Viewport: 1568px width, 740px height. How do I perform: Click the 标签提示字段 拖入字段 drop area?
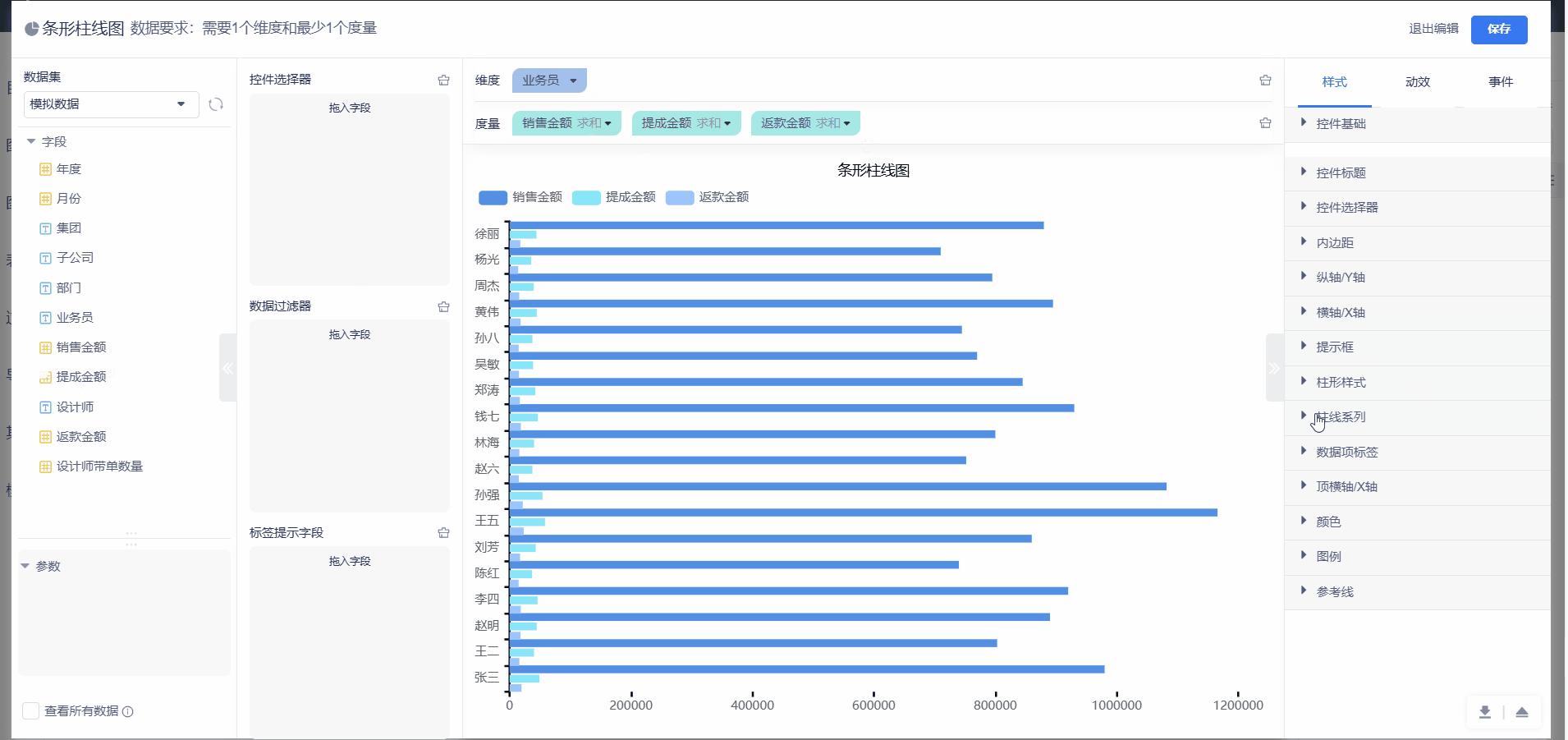(x=350, y=642)
